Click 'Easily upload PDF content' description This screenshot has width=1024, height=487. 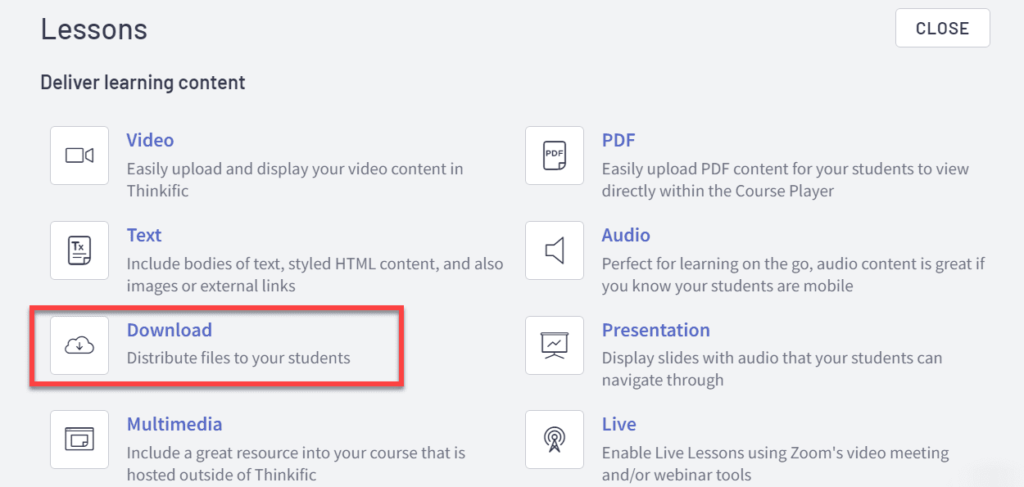coord(786,180)
